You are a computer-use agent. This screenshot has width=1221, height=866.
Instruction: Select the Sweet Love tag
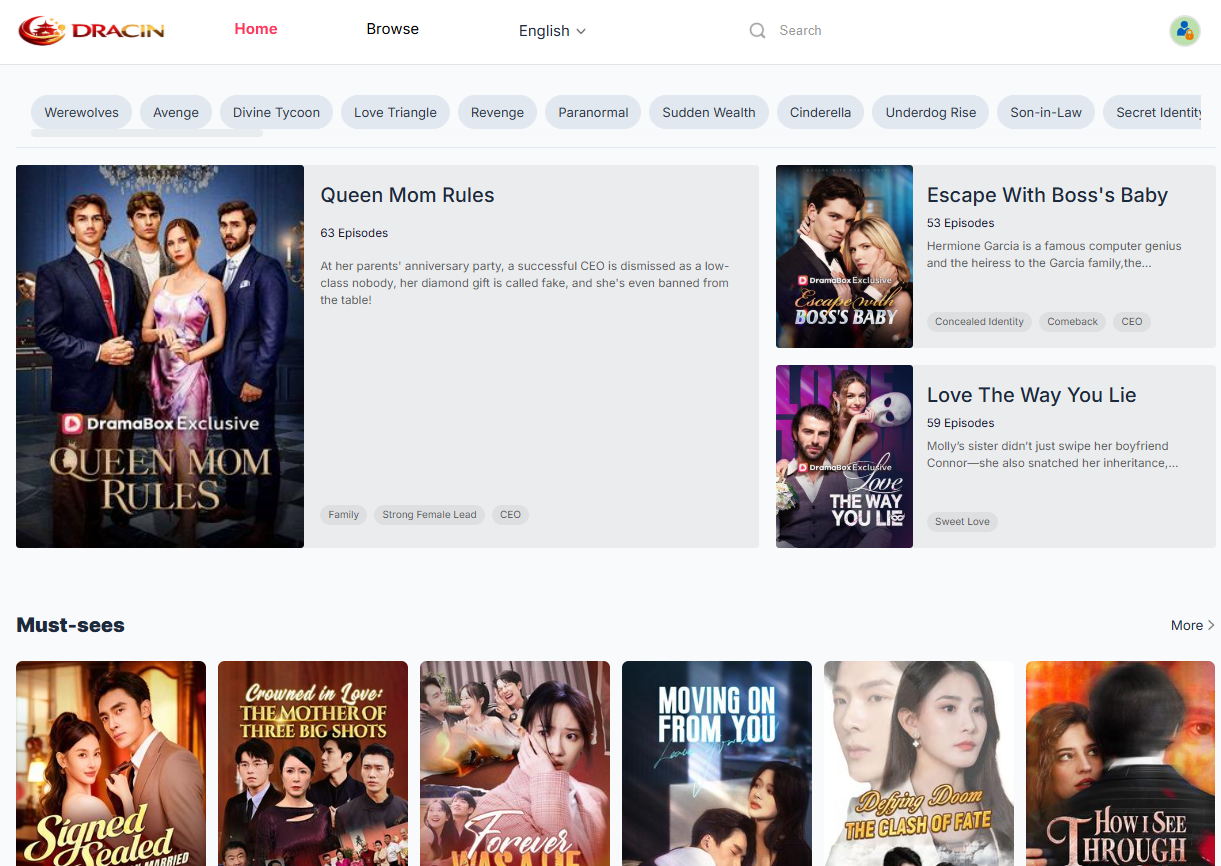[x=962, y=522]
